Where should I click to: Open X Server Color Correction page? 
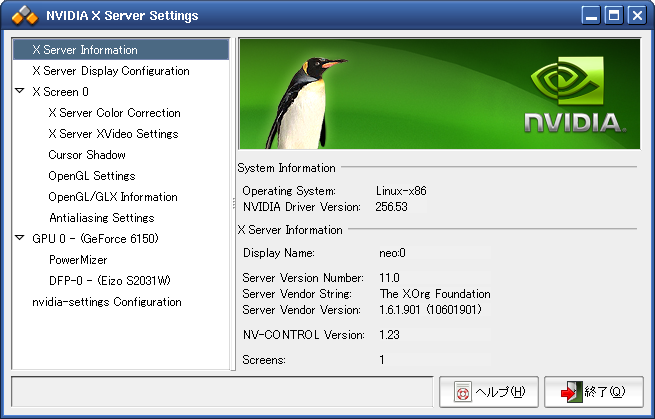click(114, 113)
